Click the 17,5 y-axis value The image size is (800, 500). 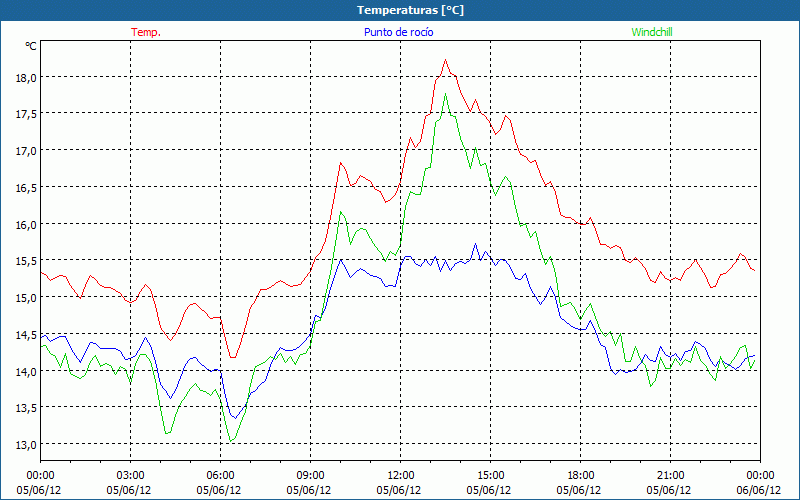point(26,114)
